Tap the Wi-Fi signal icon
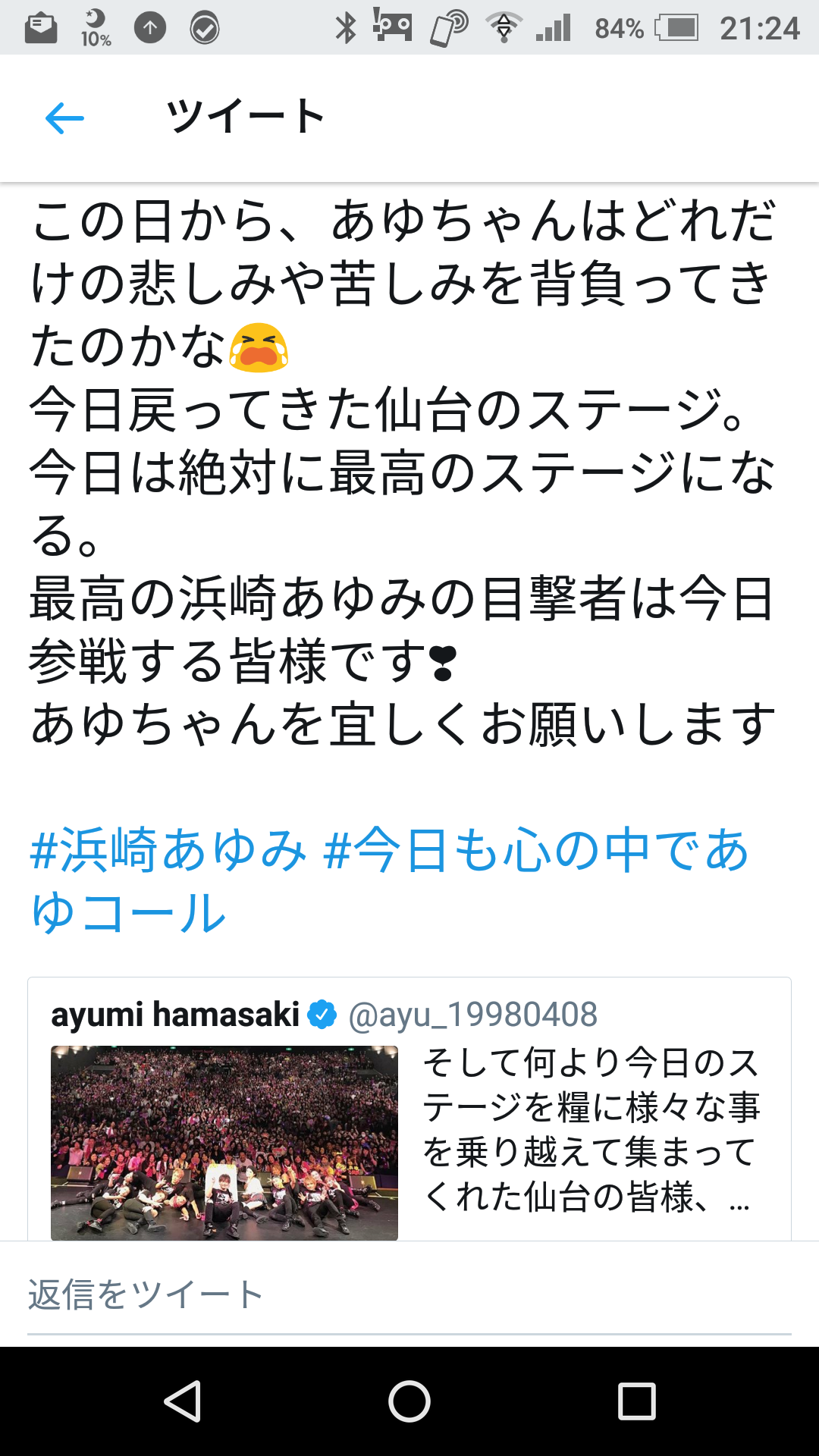The width and height of the screenshot is (819, 1456). click(x=504, y=27)
